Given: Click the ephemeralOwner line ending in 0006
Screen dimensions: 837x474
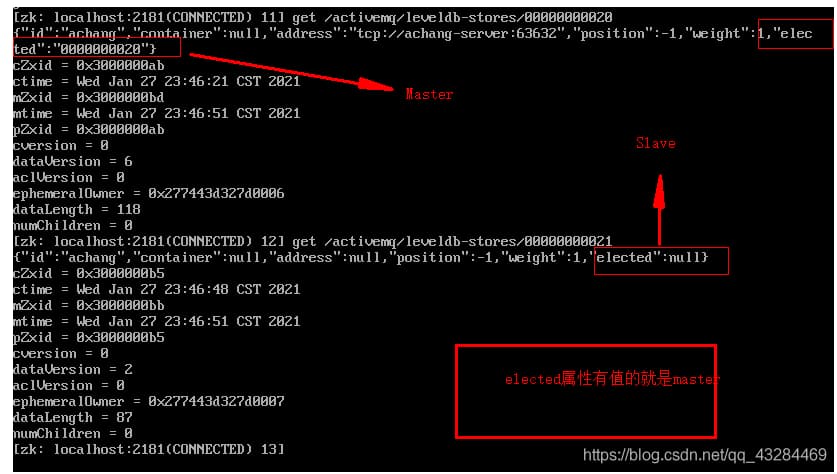Looking at the screenshot, I should (149, 193).
